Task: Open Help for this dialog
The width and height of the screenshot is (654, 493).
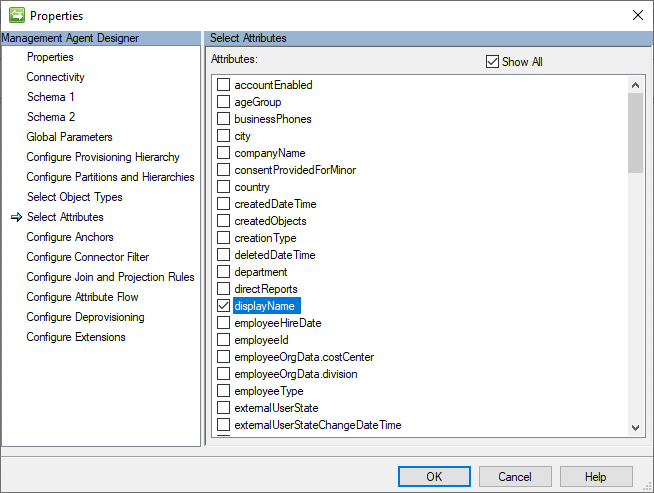Action: pos(596,477)
